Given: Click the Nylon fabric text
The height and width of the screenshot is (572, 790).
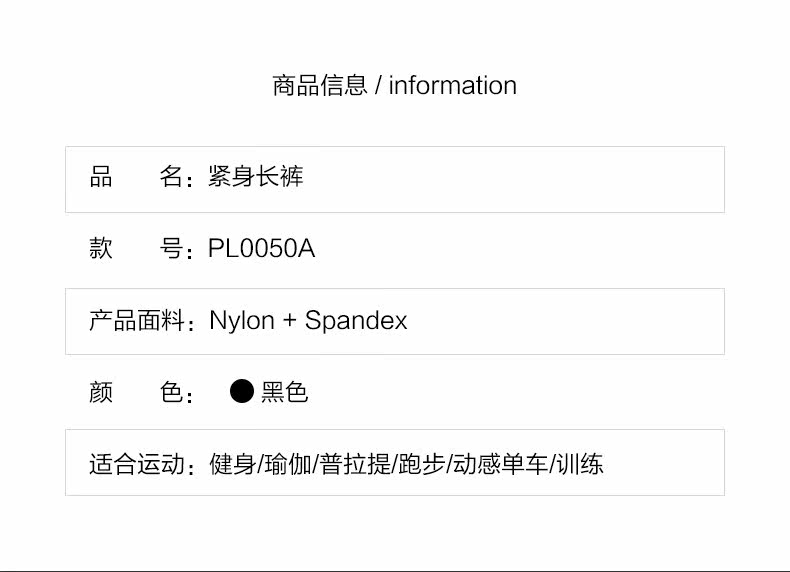Looking at the screenshot, I should pos(241,320).
